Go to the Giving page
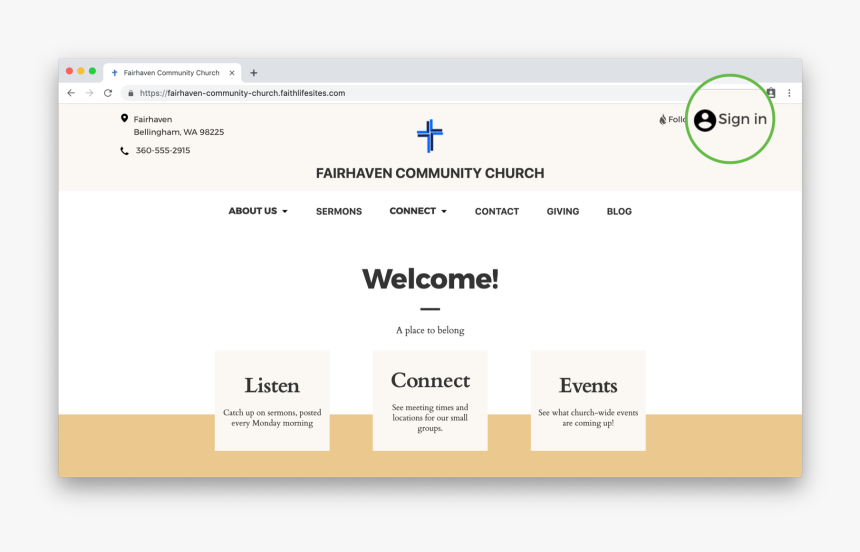Image resolution: width=860 pixels, height=552 pixels. [563, 211]
